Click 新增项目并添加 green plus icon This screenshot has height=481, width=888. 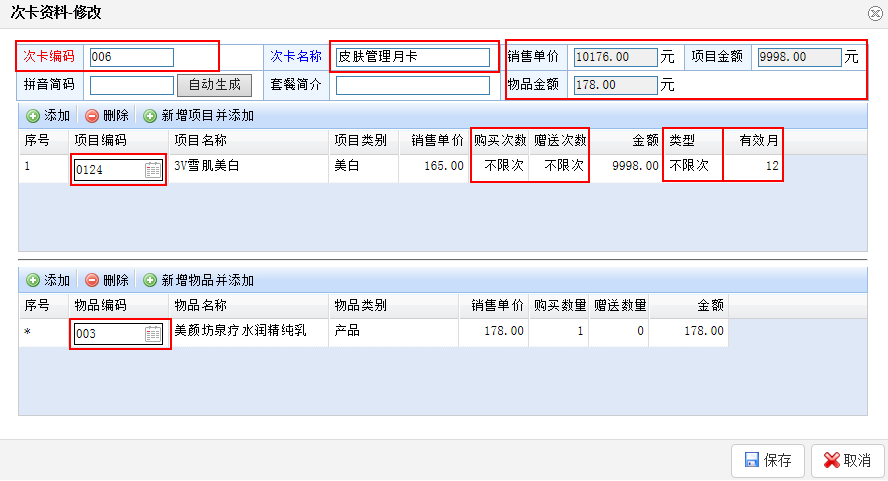click(150, 116)
